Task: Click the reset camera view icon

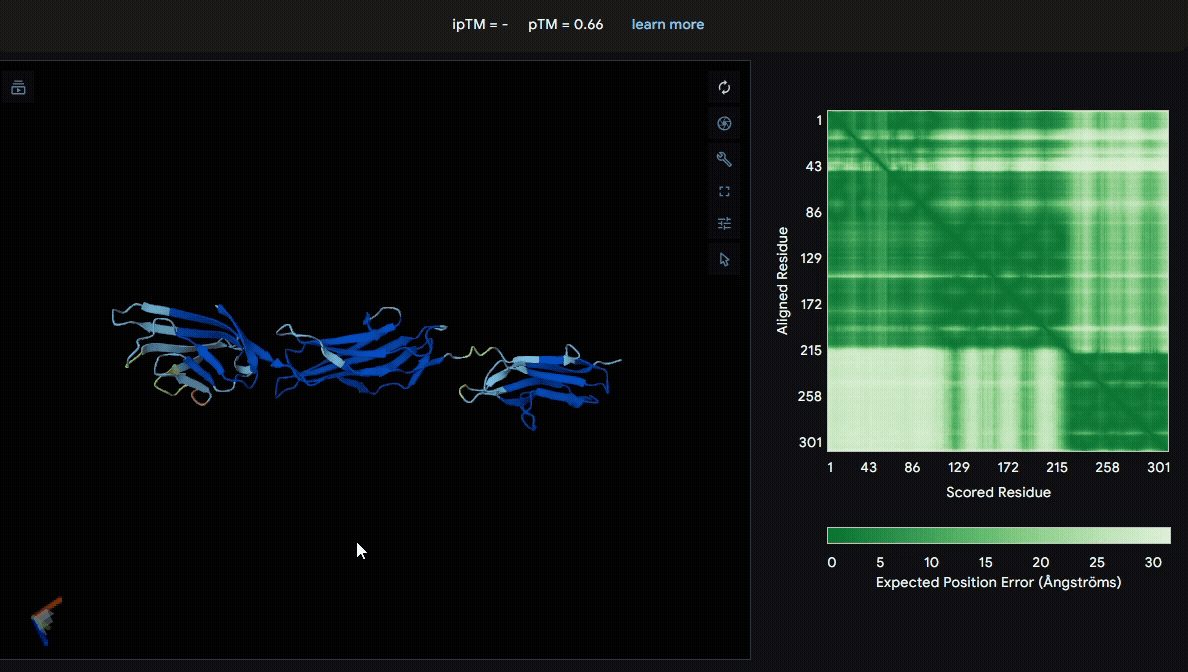Action: [x=724, y=88]
